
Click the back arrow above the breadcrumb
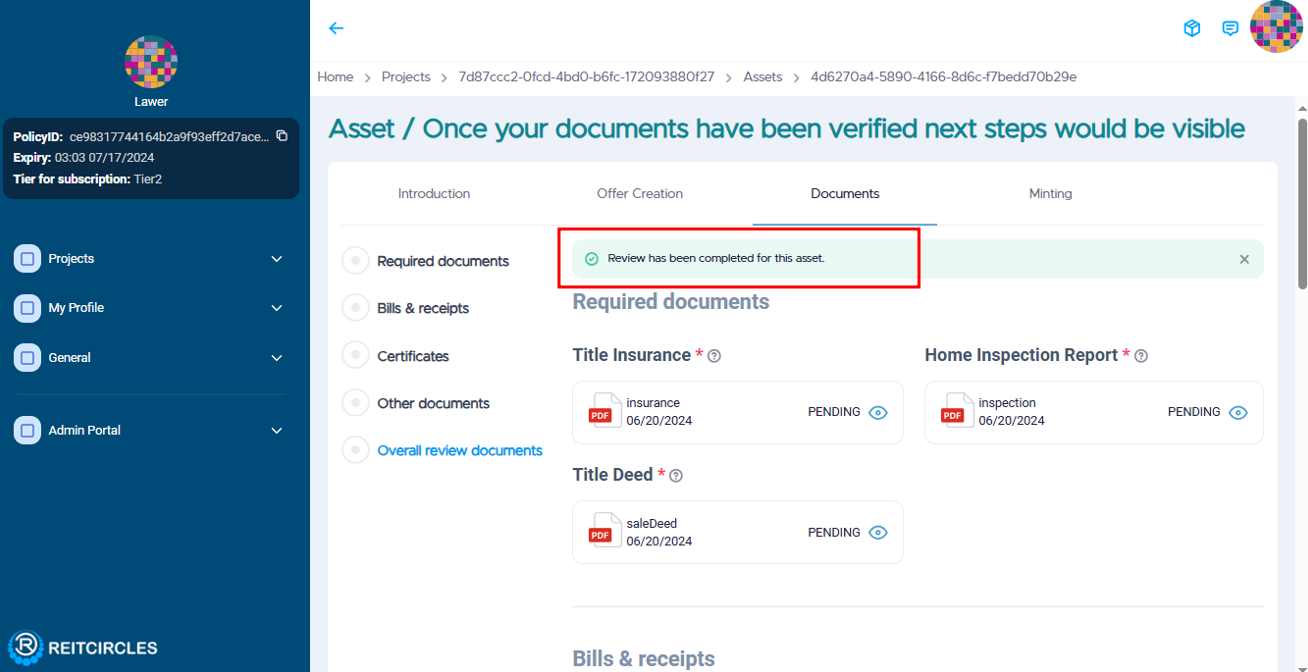(x=336, y=29)
